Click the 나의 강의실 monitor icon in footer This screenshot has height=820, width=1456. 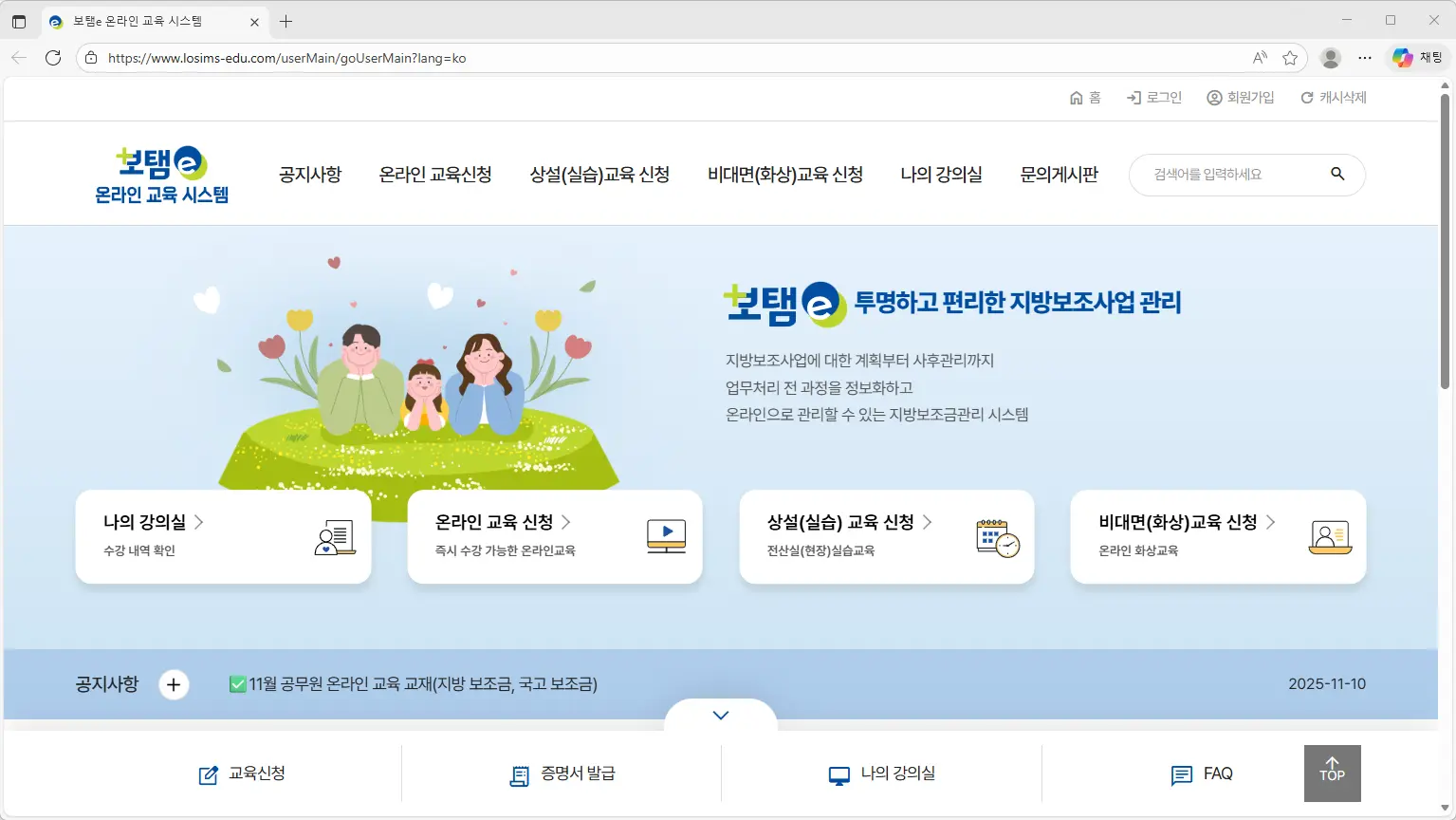coord(838,774)
